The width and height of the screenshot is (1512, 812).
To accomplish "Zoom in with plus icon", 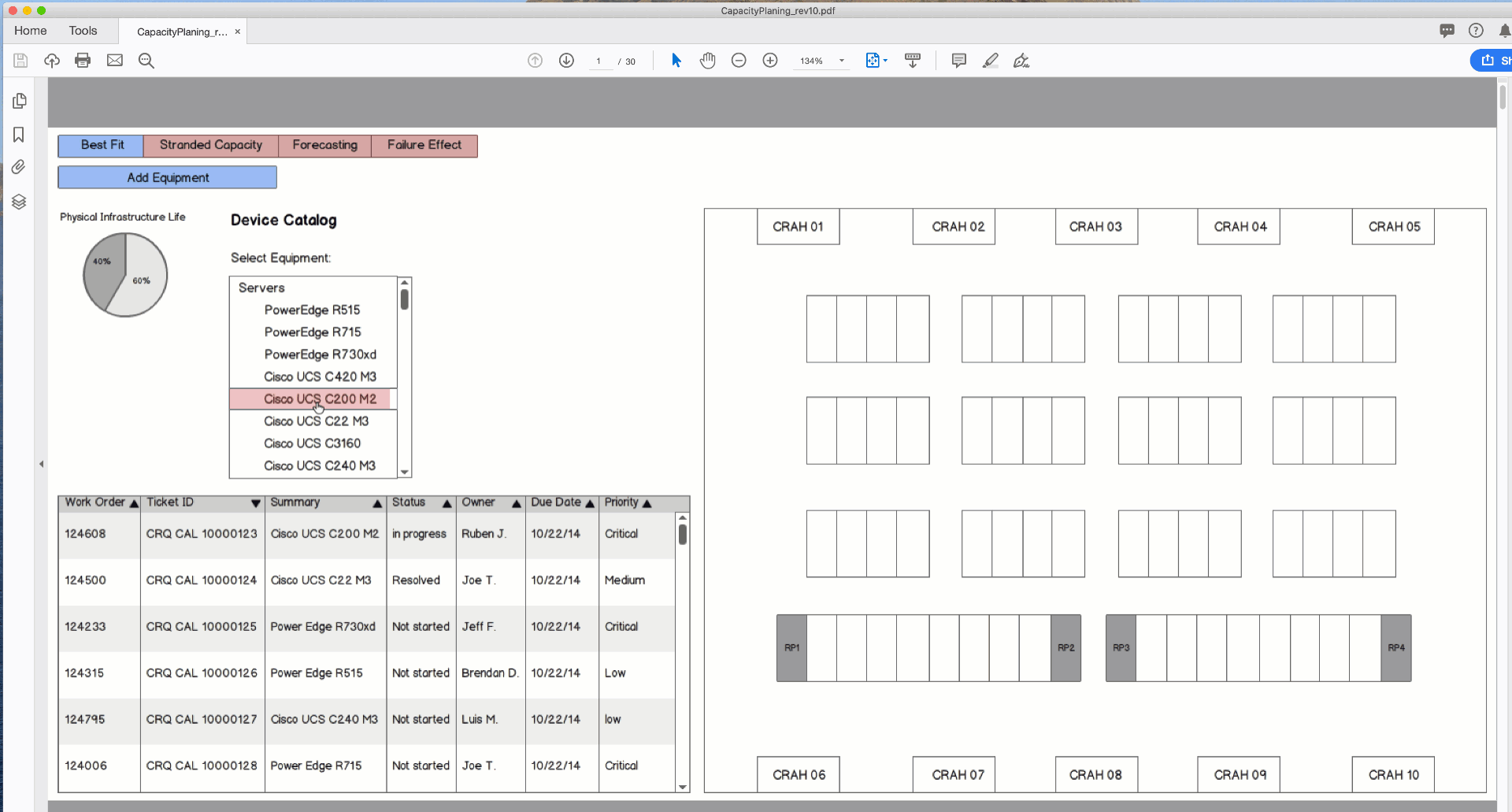I will click(770, 61).
